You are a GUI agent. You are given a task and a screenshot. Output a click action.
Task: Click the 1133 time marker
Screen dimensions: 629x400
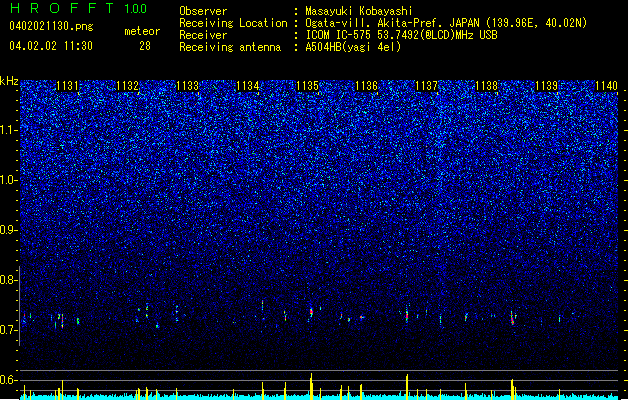coord(187,85)
